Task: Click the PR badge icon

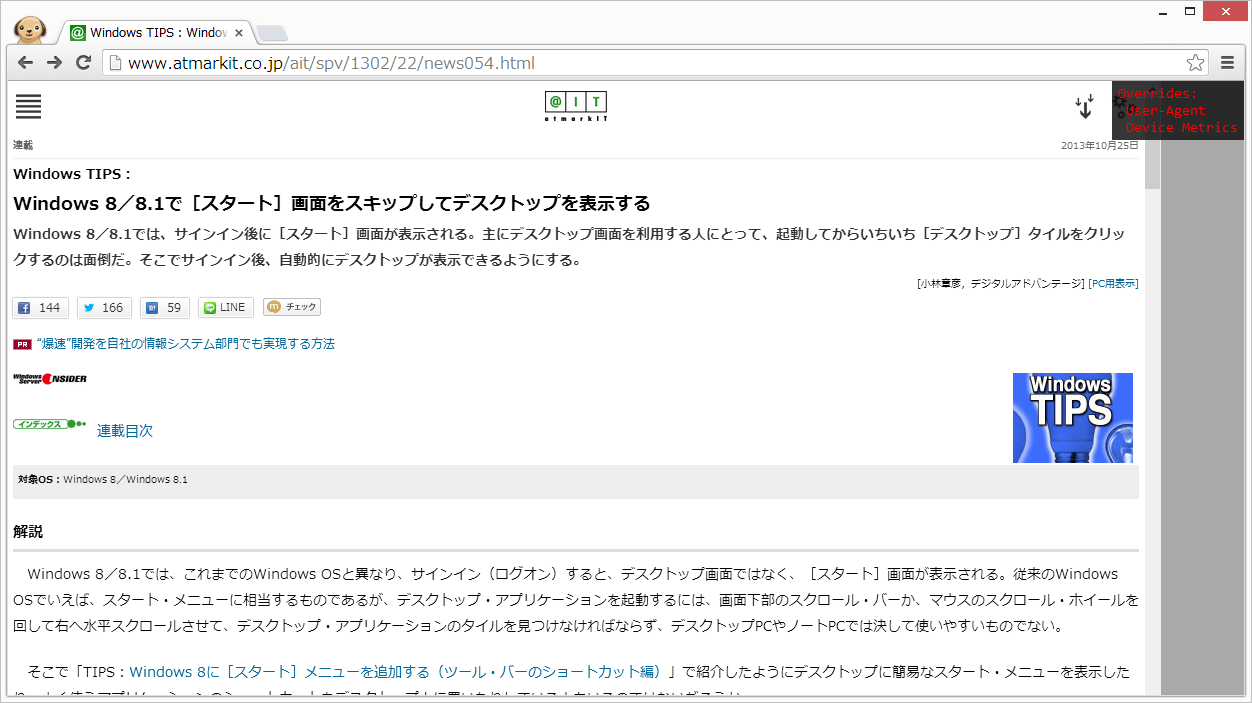Action: (22, 344)
